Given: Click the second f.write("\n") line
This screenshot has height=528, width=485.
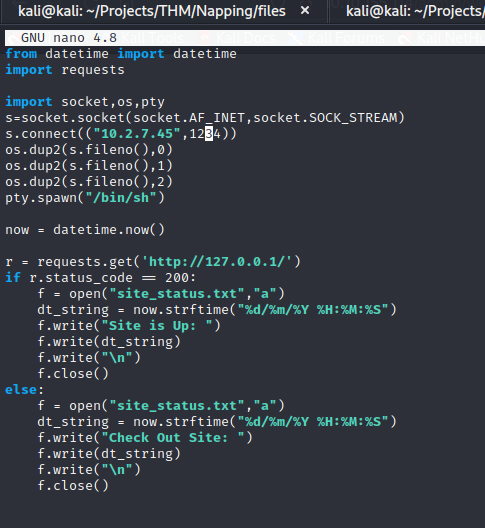Looking at the screenshot, I should pos(89,470).
